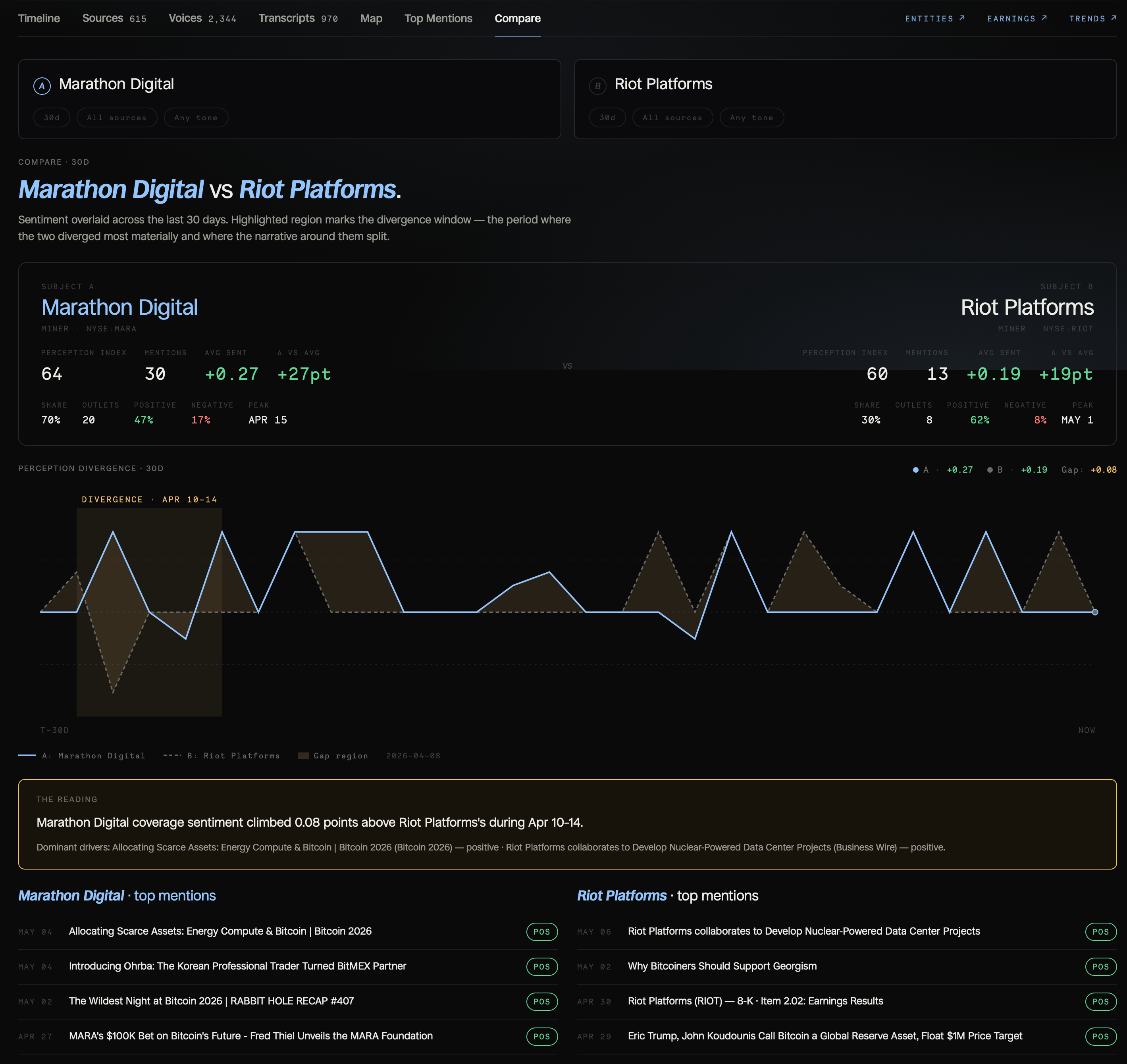This screenshot has height=1064, width=1127.
Task: Click the A: Marathon Digital legend entry
Action: 82,756
